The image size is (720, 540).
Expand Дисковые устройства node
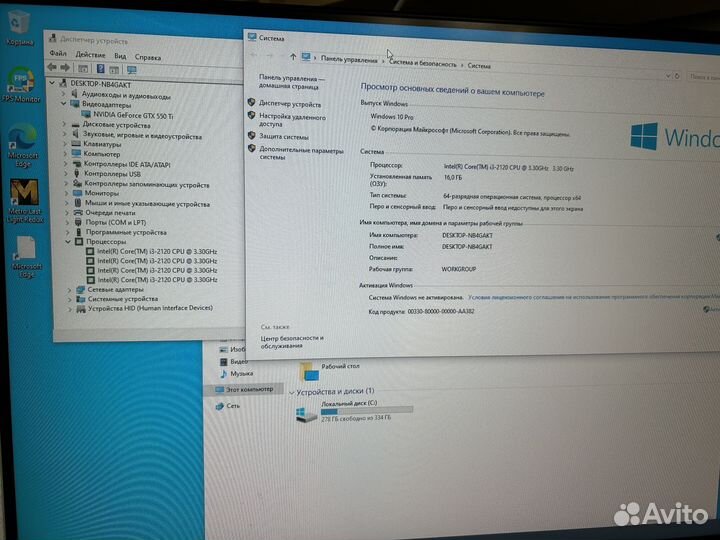[x=64, y=124]
